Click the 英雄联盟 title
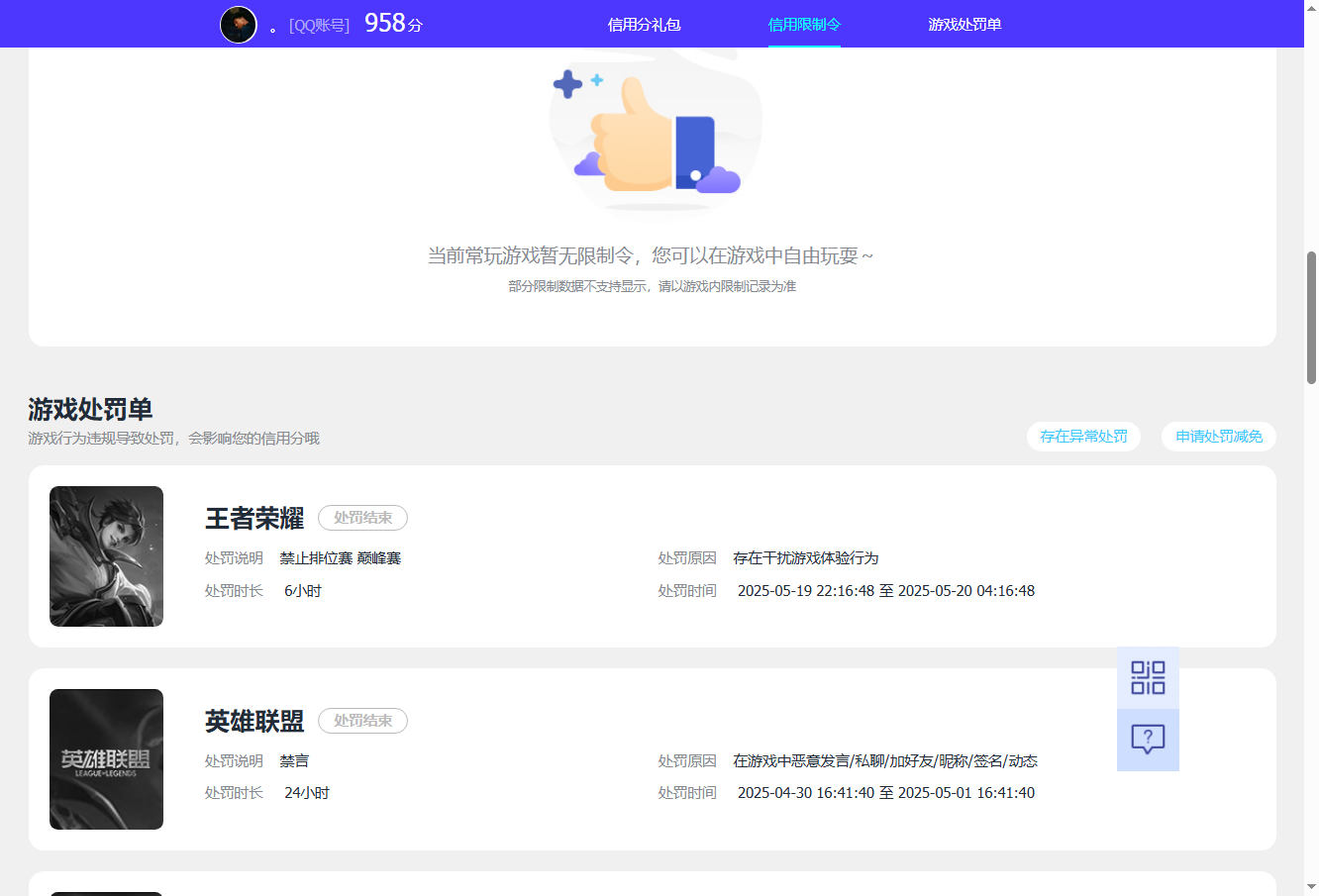 coord(254,721)
